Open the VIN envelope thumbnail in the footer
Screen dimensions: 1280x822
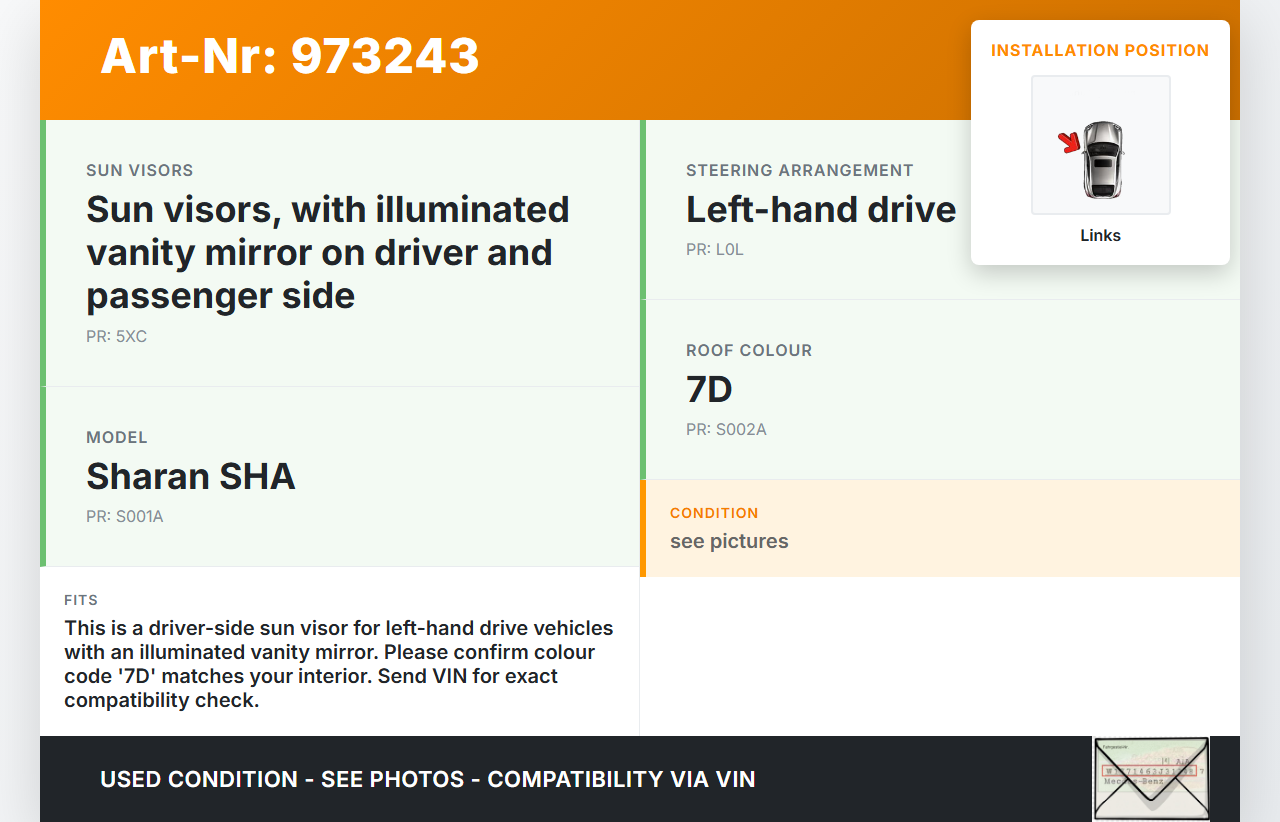[x=1151, y=779]
